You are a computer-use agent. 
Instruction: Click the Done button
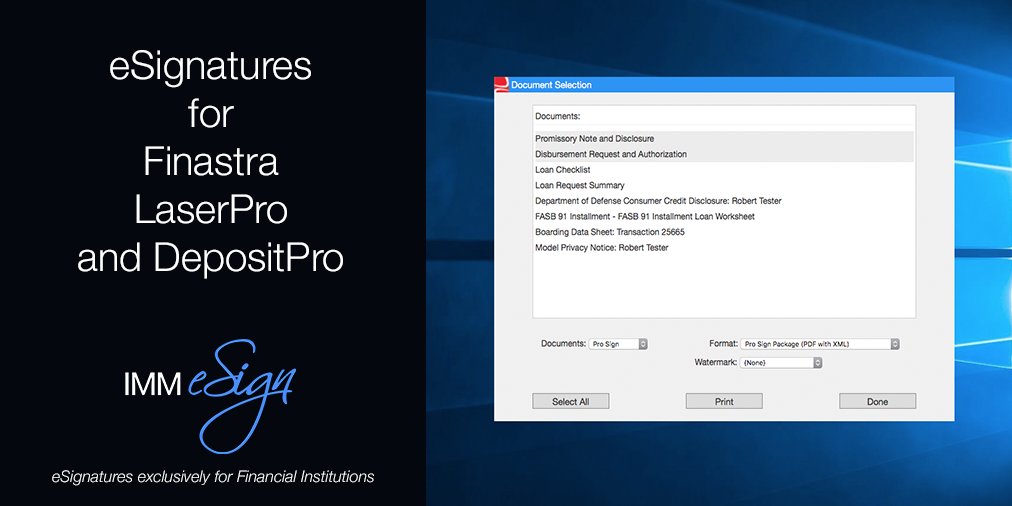877,401
